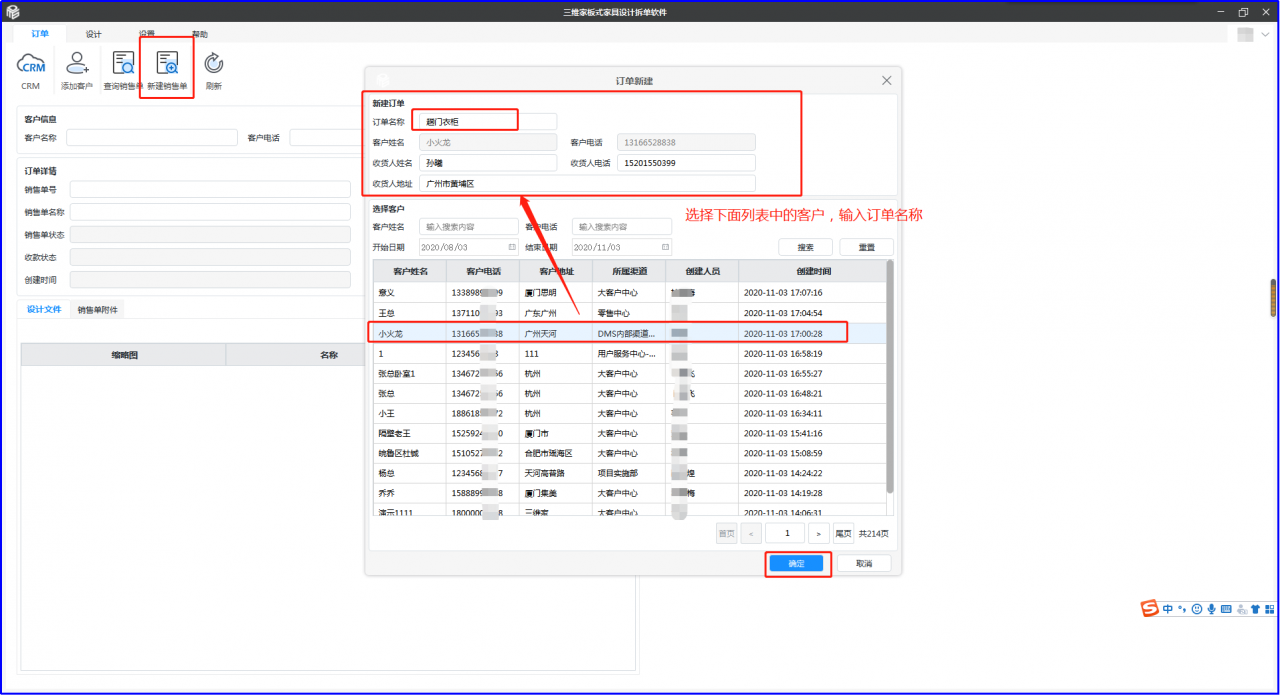Open calendar picker for 结束日期
Viewport: 1280px width, 696px height.
click(x=665, y=247)
